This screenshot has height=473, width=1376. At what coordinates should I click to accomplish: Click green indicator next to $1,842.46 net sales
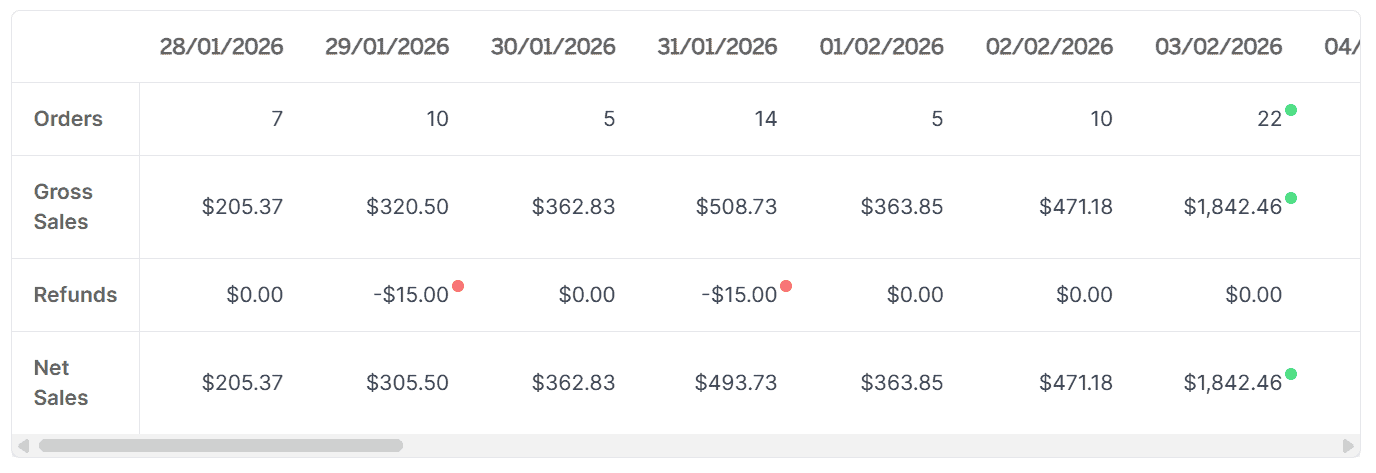pos(1291,374)
